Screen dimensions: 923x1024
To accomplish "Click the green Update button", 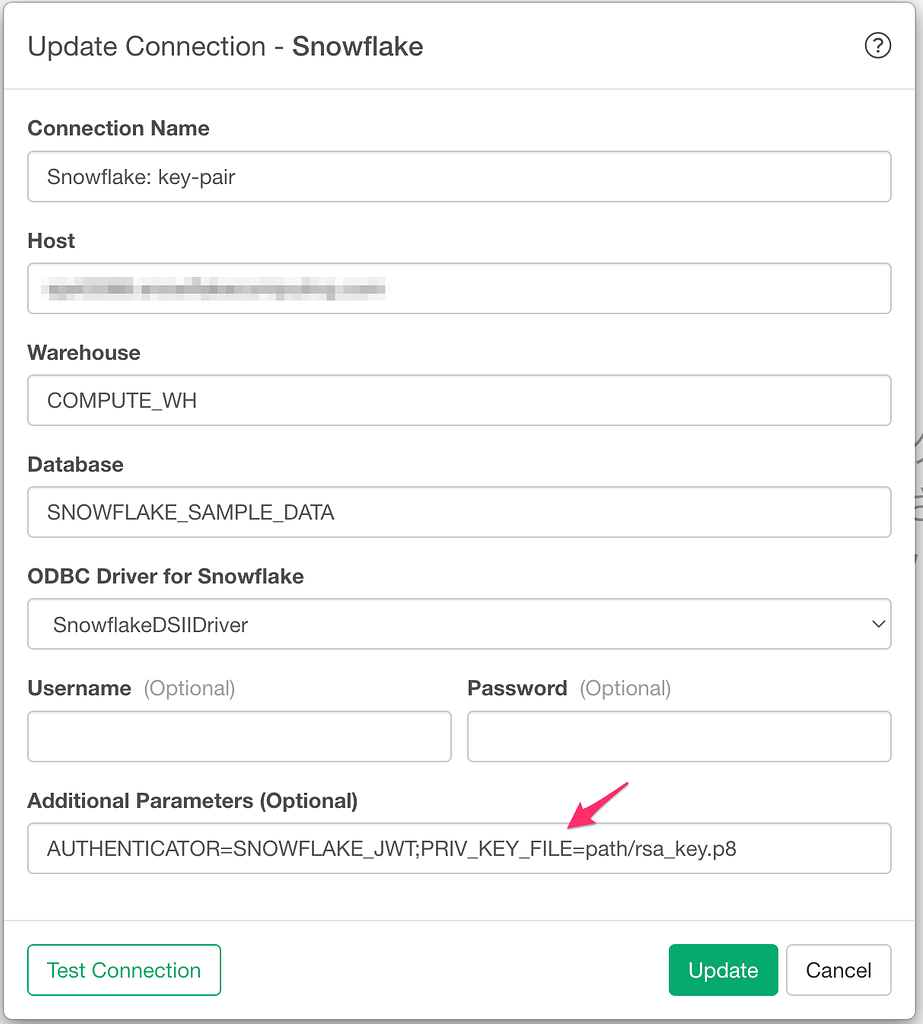I will click(723, 970).
